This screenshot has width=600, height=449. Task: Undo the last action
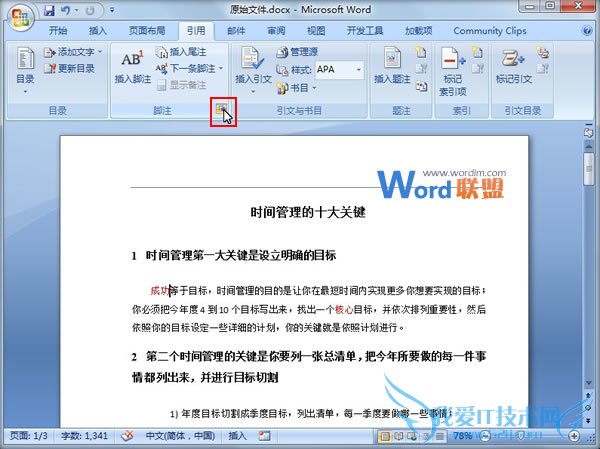[65, 10]
